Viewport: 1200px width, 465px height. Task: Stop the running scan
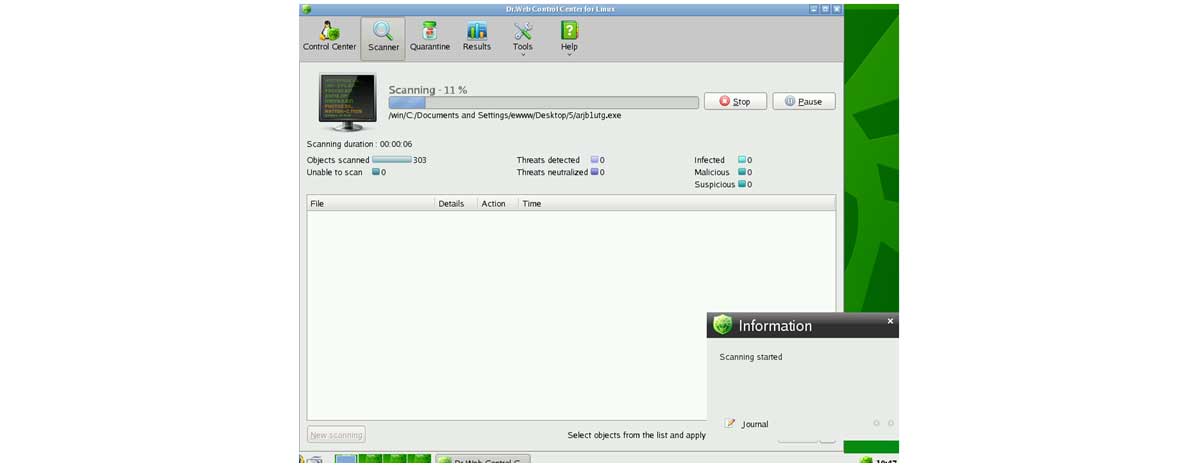(x=735, y=101)
